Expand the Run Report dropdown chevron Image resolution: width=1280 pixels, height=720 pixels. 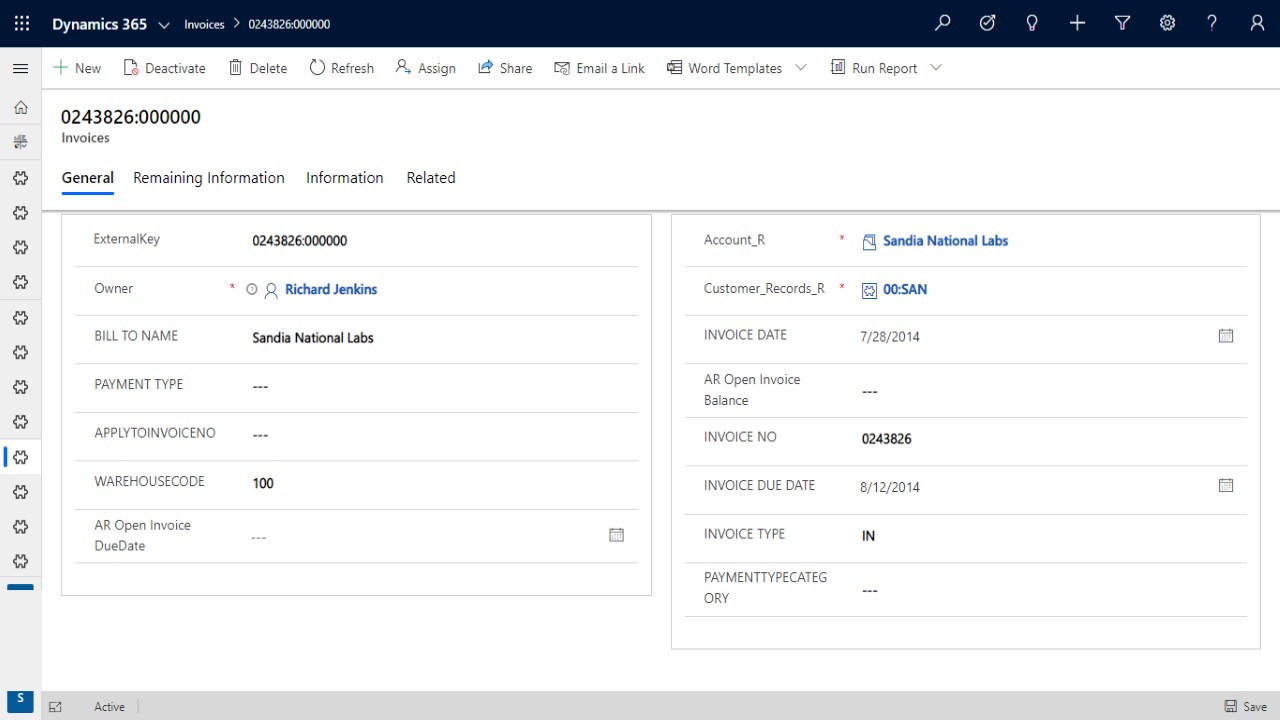coord(936,68)
